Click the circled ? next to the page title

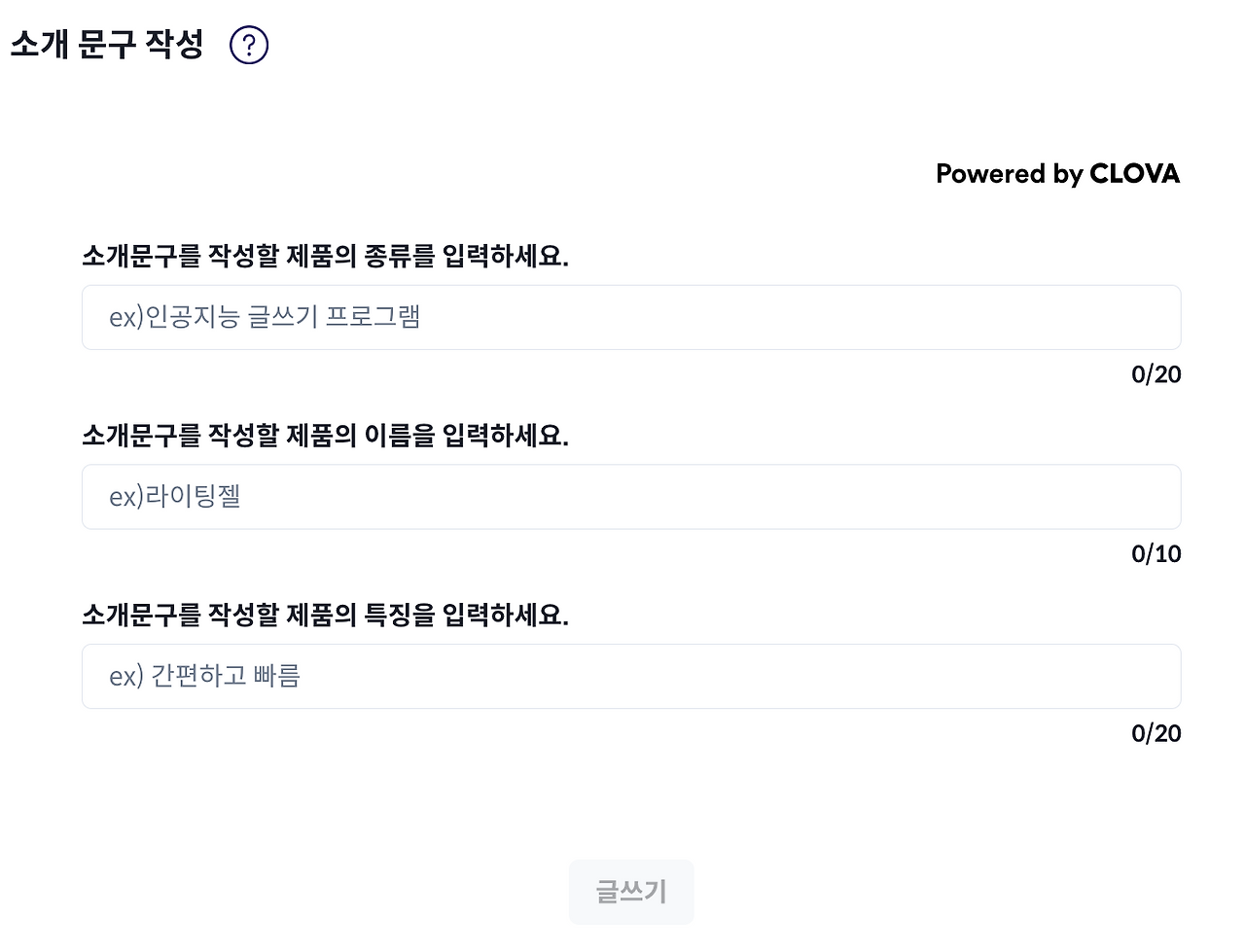click(248, 45)
